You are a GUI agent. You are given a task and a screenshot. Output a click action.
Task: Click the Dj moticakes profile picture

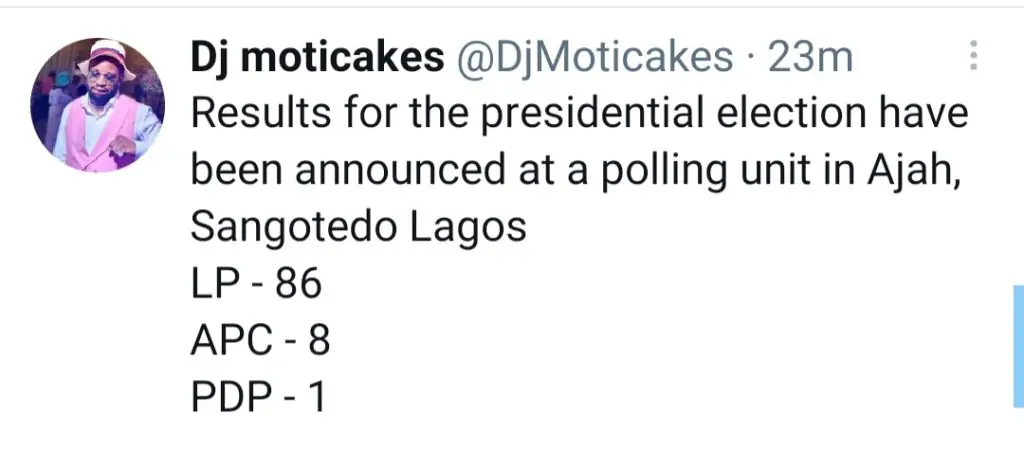point(97,106)
